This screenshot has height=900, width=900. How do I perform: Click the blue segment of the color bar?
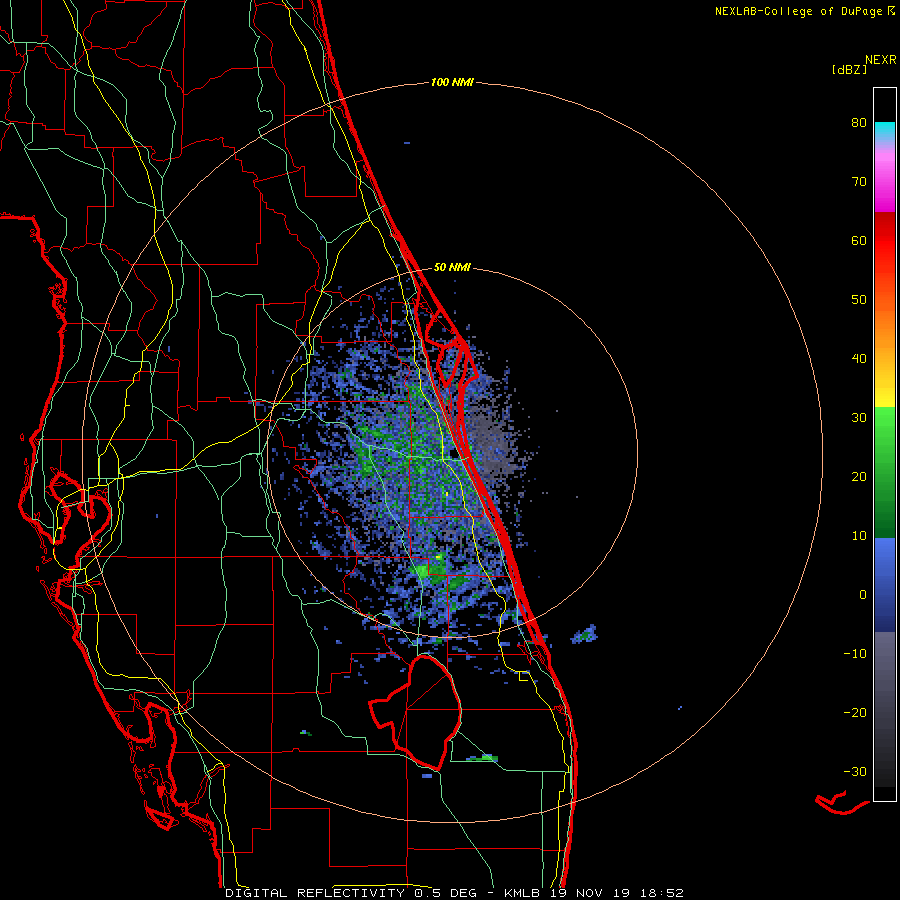[885, 585]
